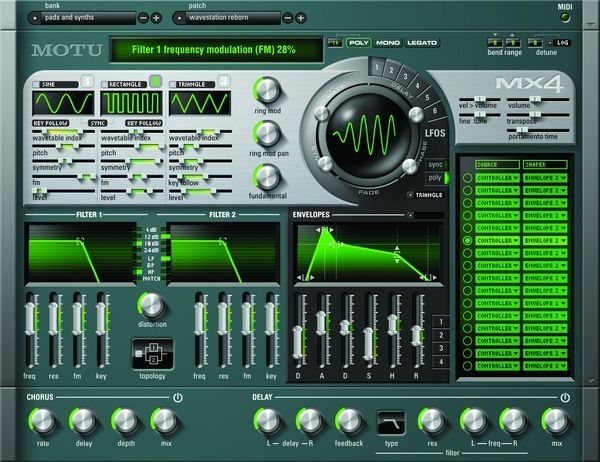600x462 pixels.
Task: Click the fundamental knob
Action: (267, 177)
